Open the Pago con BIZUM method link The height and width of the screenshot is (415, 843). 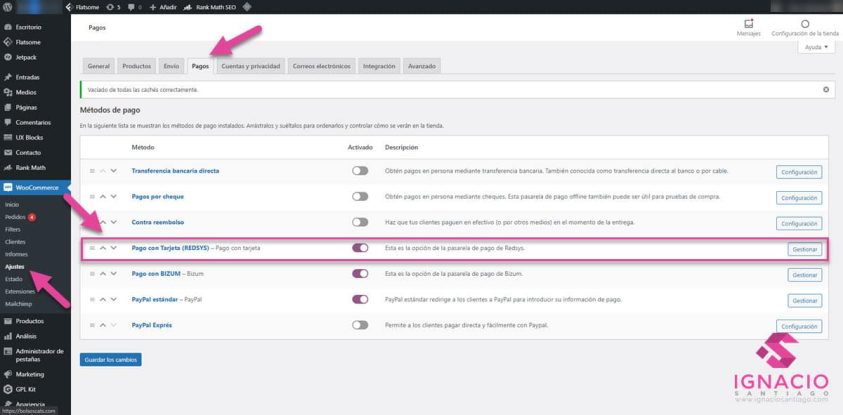click(156, 274)
